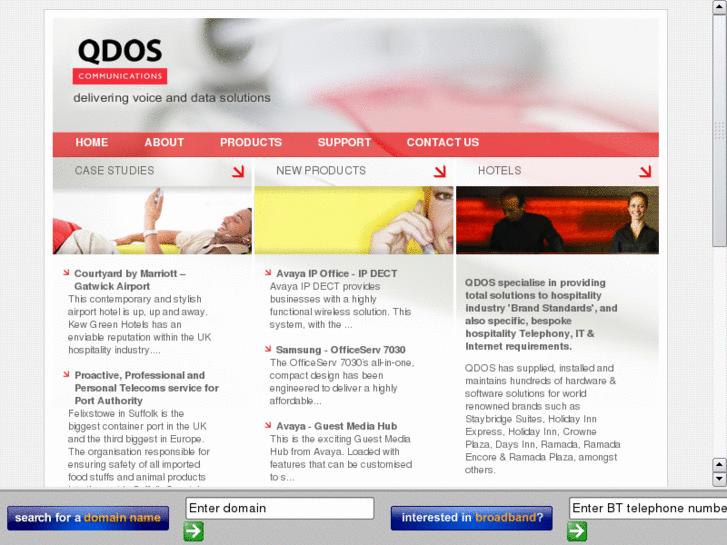The image size is (727, 545).
Task: Open the CONTACT US menu item
Action: (x=443, y=142)
